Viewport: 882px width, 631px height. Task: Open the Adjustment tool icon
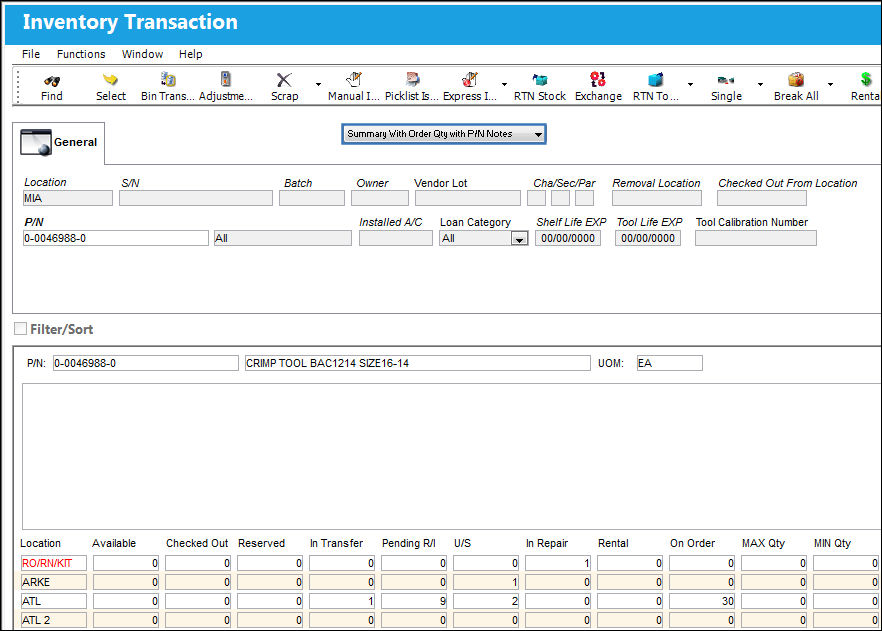pos(226,79)
